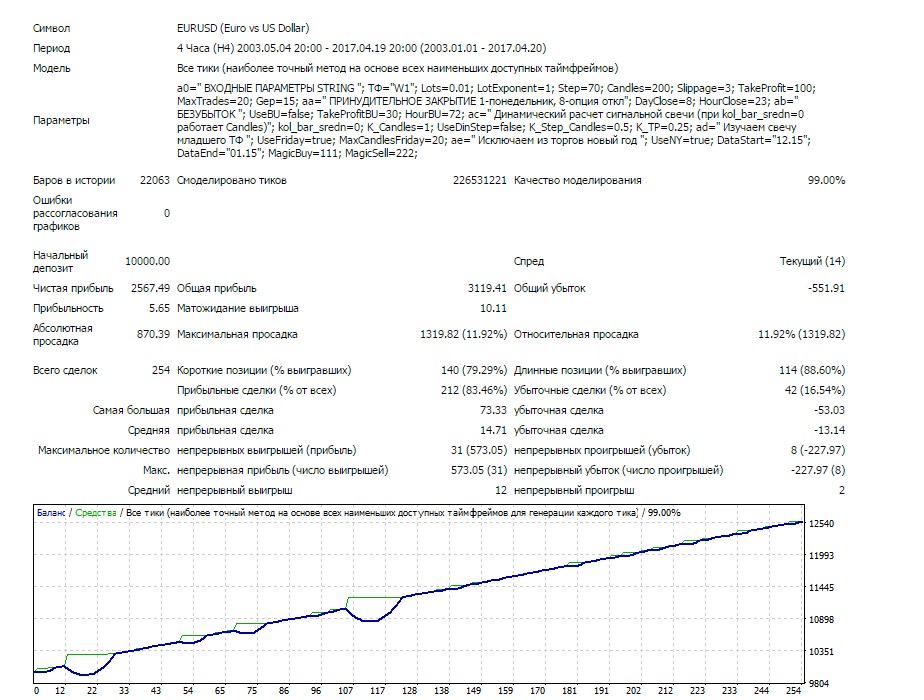The height and width of the screenshot is (700, 924).
Task: Click the chart y-axis label '11445'
Action: pyautogui.click(x=821, y=587)
